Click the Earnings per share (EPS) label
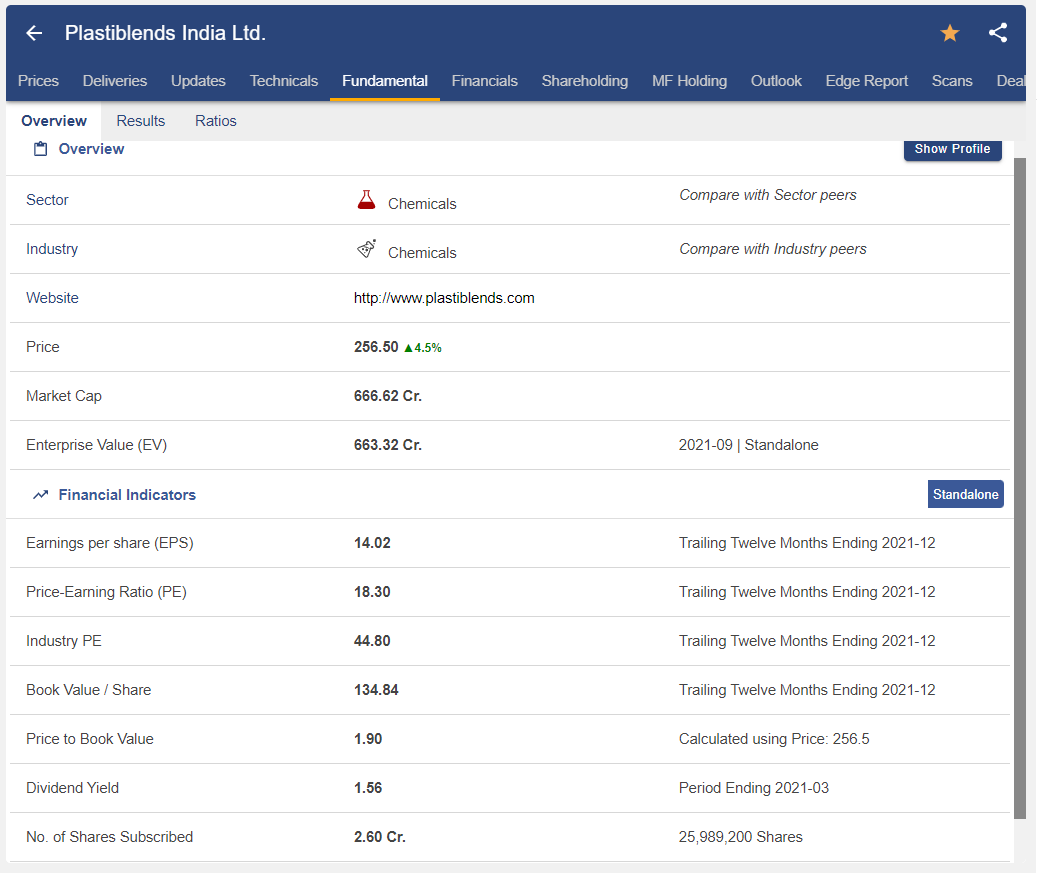Screen dimensions: 1037x873 tap(110, 543)
